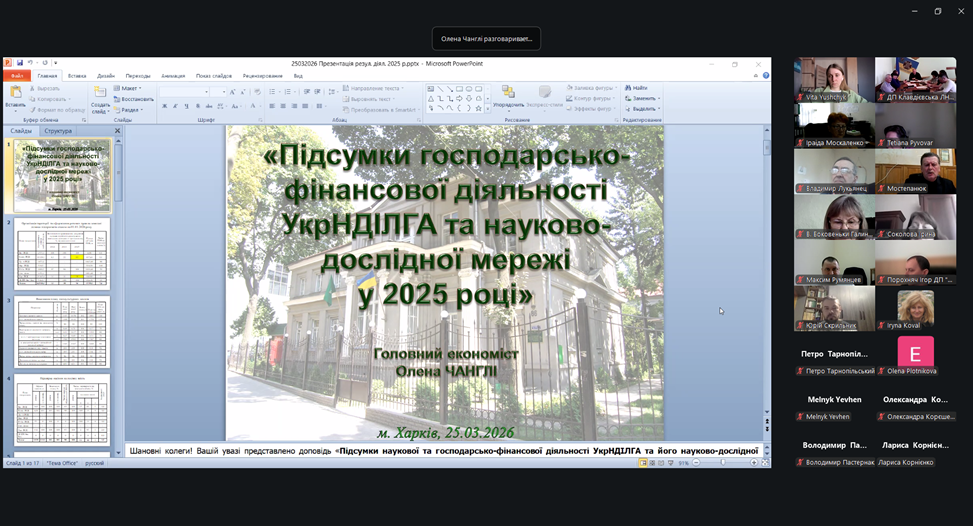Select slide 3 thumbnail in slides pane
The width and height of the screenshot is (973, 526).
point(62,331)
